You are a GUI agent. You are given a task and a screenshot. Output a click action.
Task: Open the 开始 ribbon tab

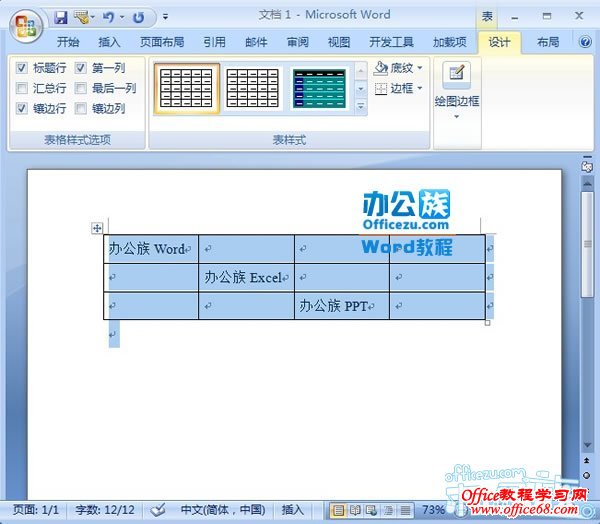[68, 42]
